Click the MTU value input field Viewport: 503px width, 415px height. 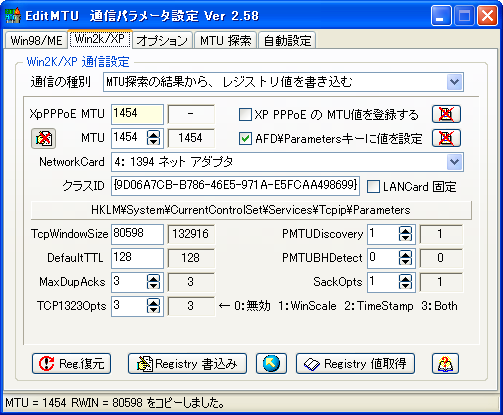[129, 138]
